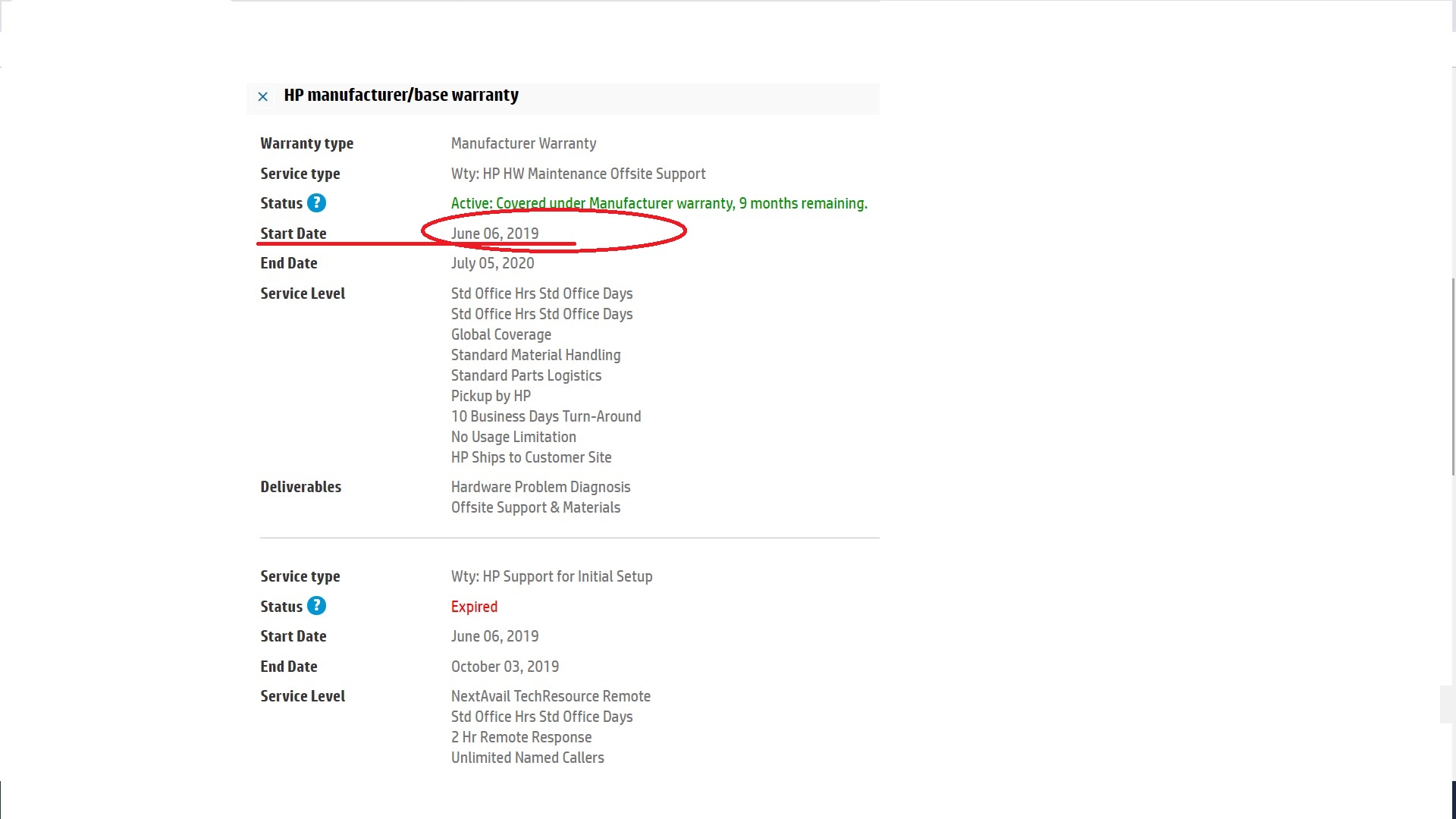Screen dimensions: 1456x819
Task: Click the small gray tab near the bottom-right edge
Action: 1446,704
